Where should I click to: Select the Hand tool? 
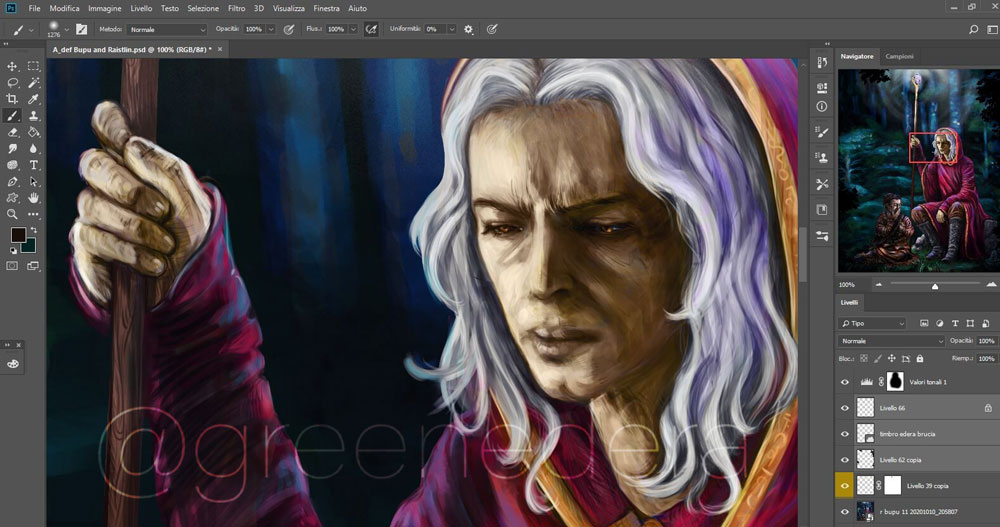pos(33,198)
